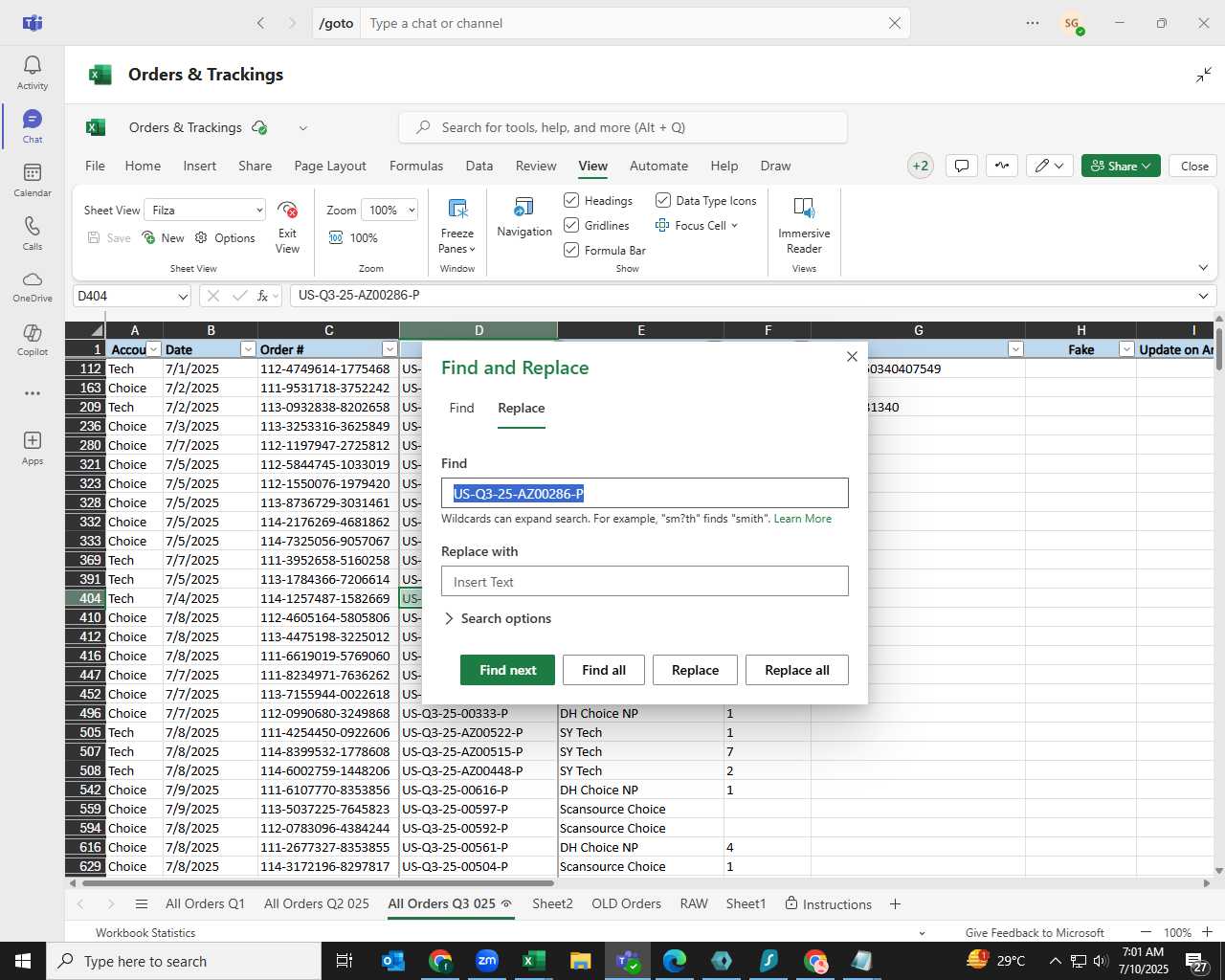Expand the Search options section
1225x980 pixels.
(497, 618)
